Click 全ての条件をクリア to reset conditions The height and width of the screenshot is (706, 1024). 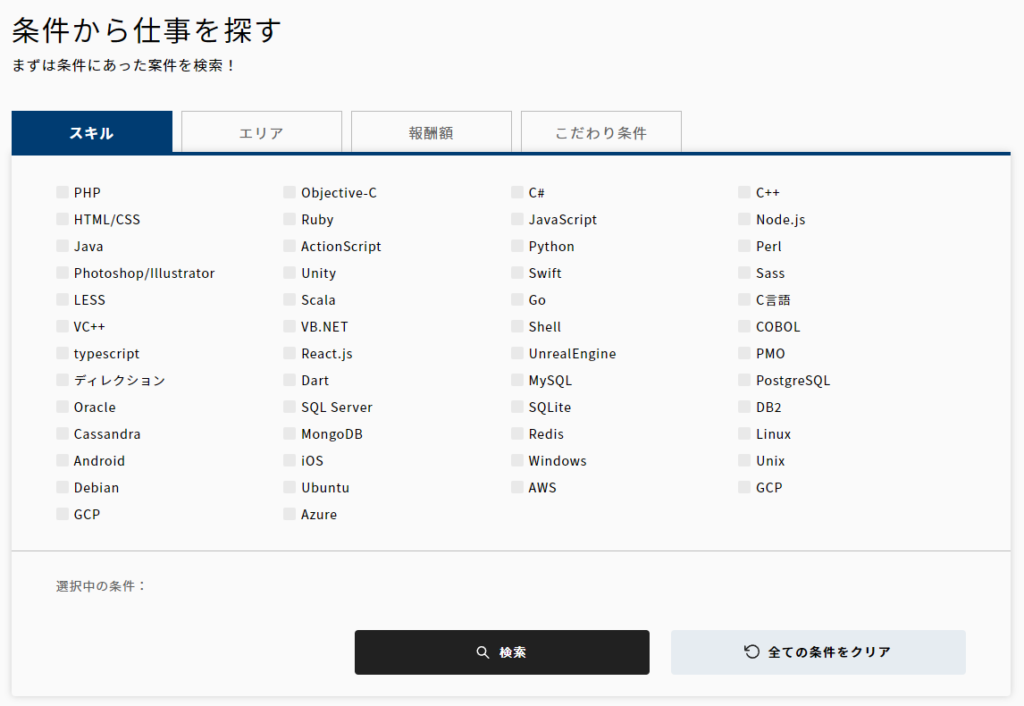coord(818,652)
